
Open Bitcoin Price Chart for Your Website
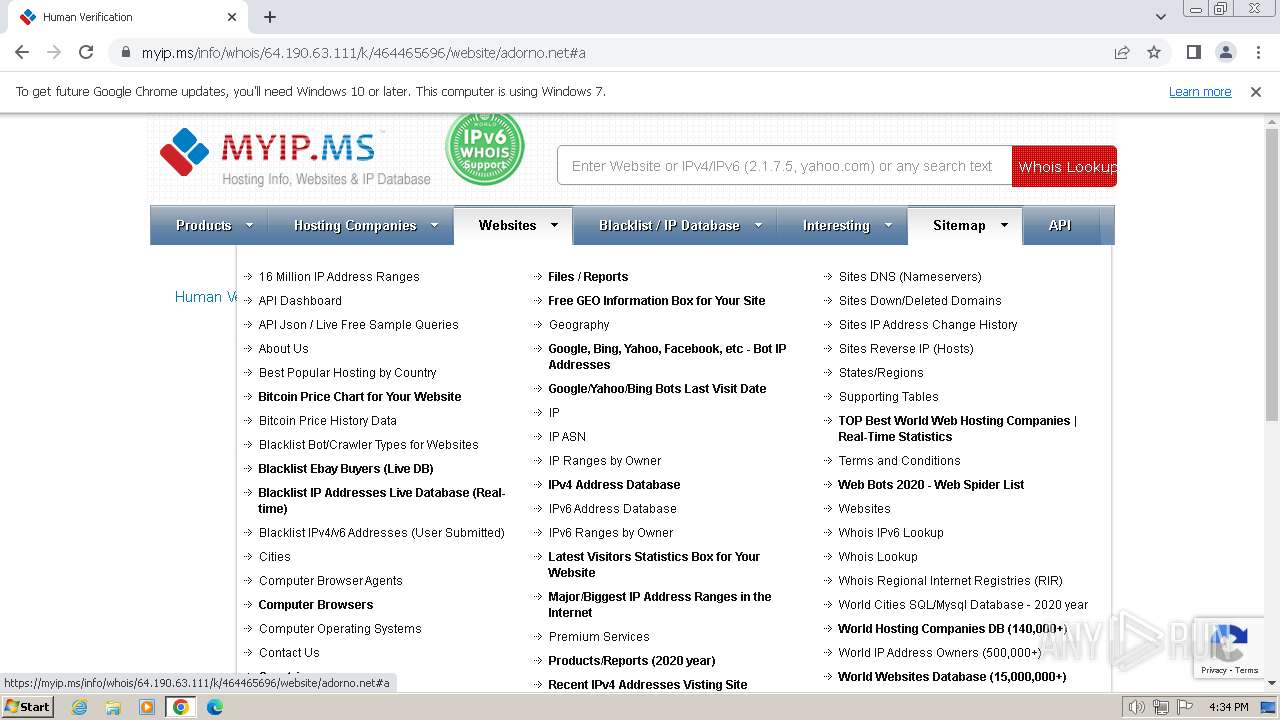tap(360, 397)
